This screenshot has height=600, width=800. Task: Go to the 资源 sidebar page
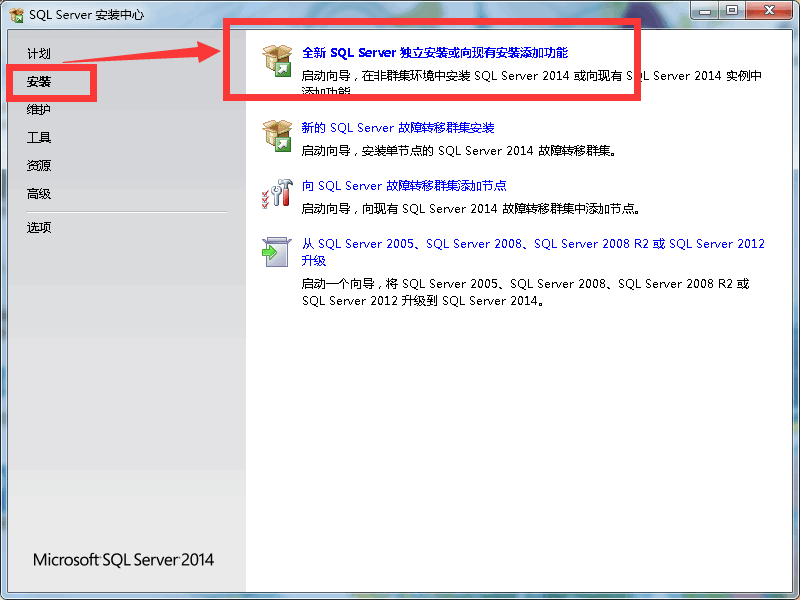point(39,165)
